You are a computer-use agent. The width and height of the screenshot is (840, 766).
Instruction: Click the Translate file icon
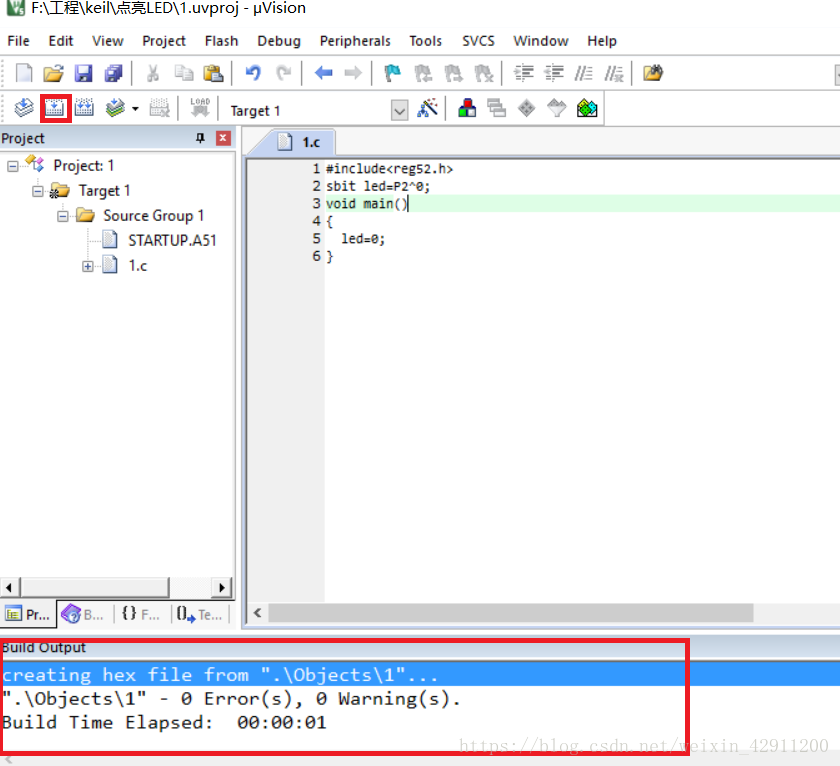pyautogui.click(x=24, y=108)
